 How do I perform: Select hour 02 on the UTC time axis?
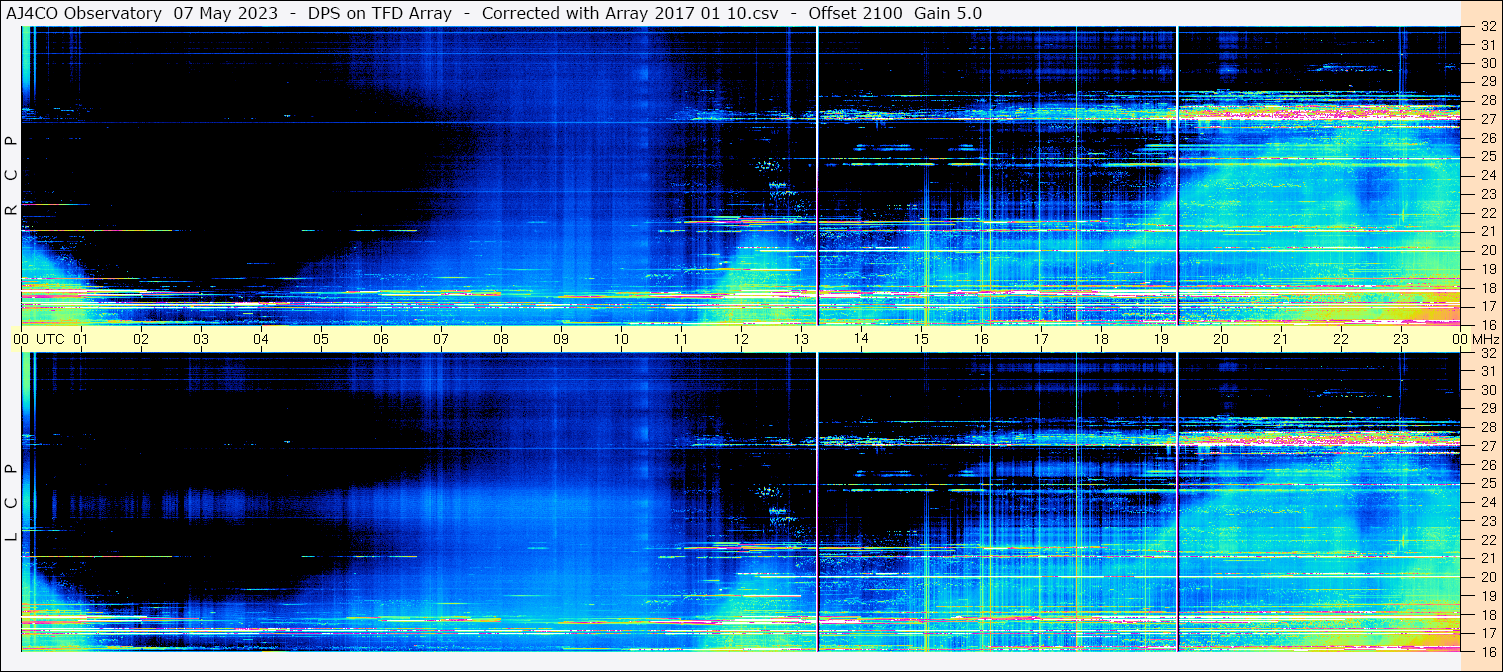pyautogui.click(x=141, y=339)
